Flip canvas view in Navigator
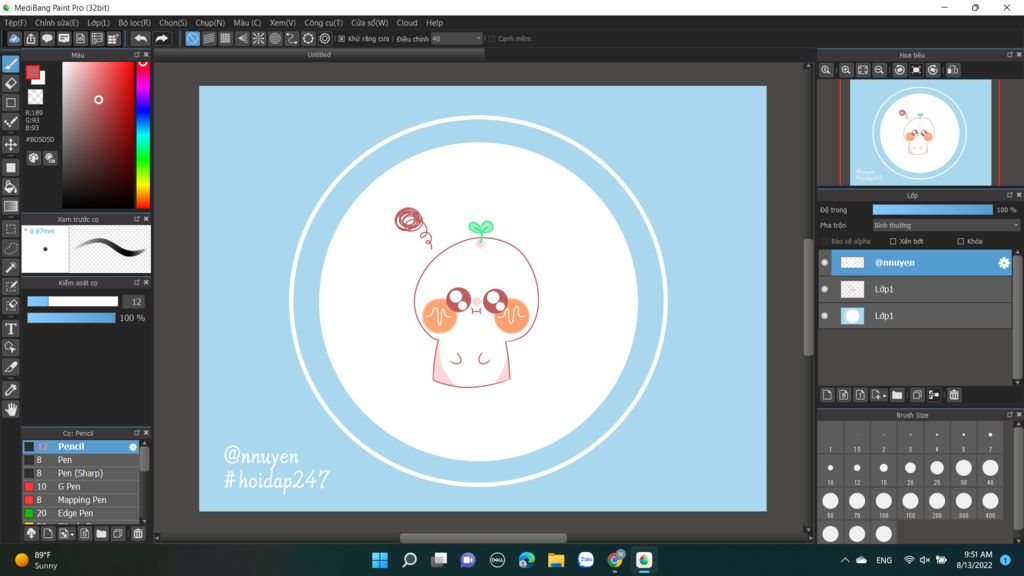 953,70
